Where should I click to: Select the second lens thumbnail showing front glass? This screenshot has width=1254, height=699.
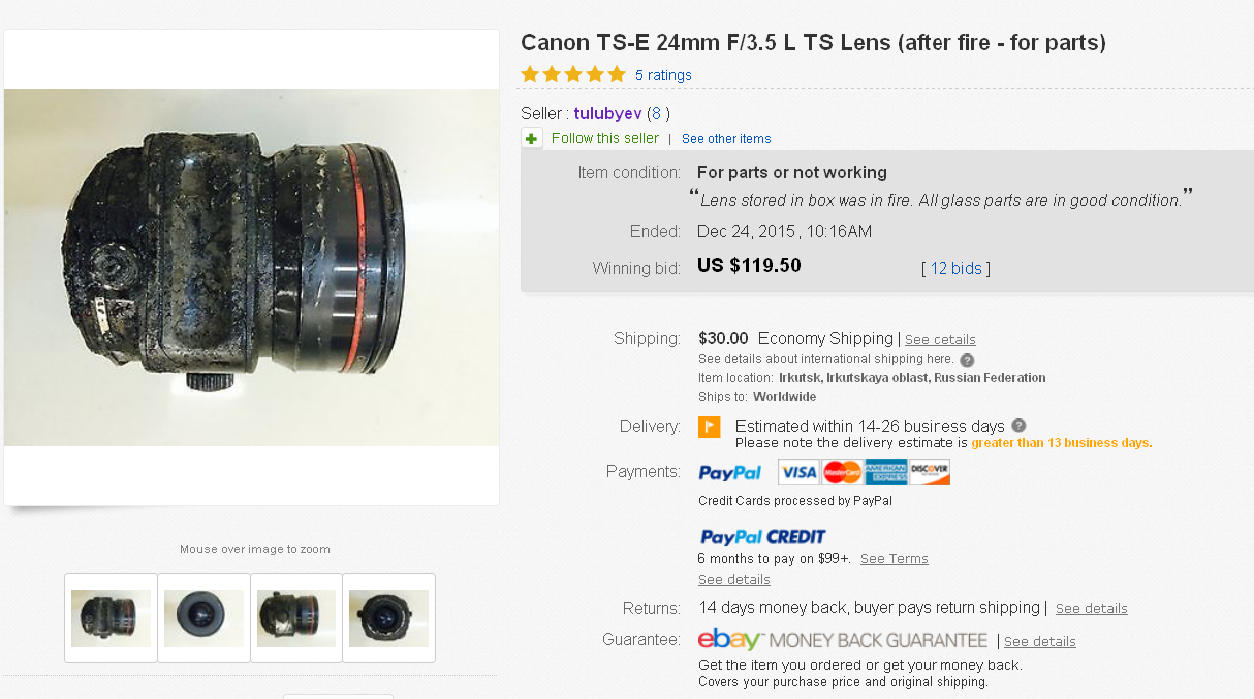pyautogui.click(x=204, y=618)
